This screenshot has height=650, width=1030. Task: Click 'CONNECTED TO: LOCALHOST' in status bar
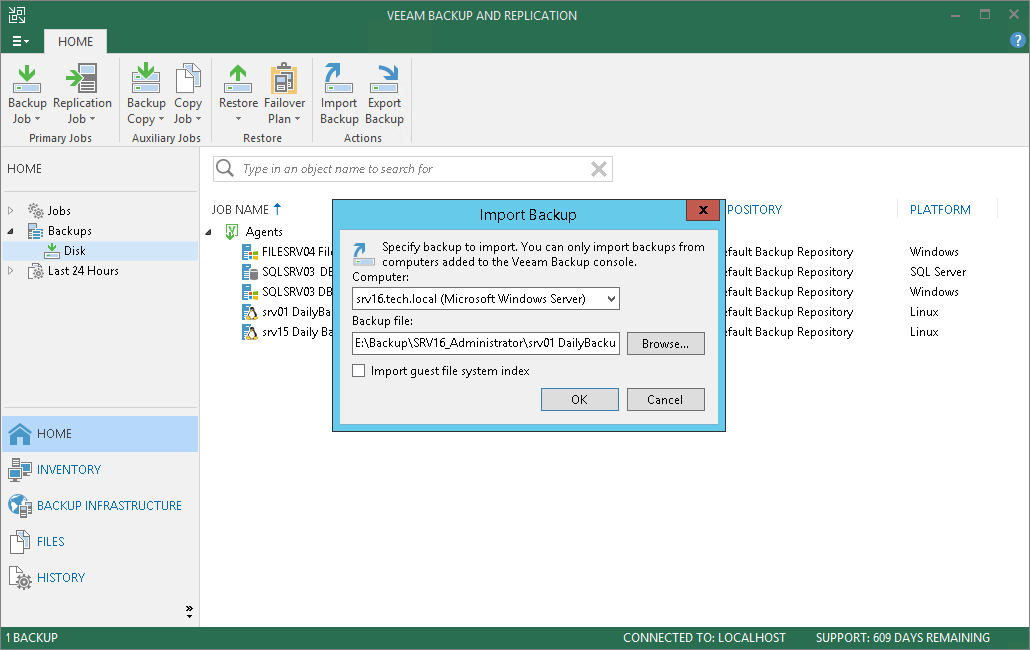coord(704,638)
